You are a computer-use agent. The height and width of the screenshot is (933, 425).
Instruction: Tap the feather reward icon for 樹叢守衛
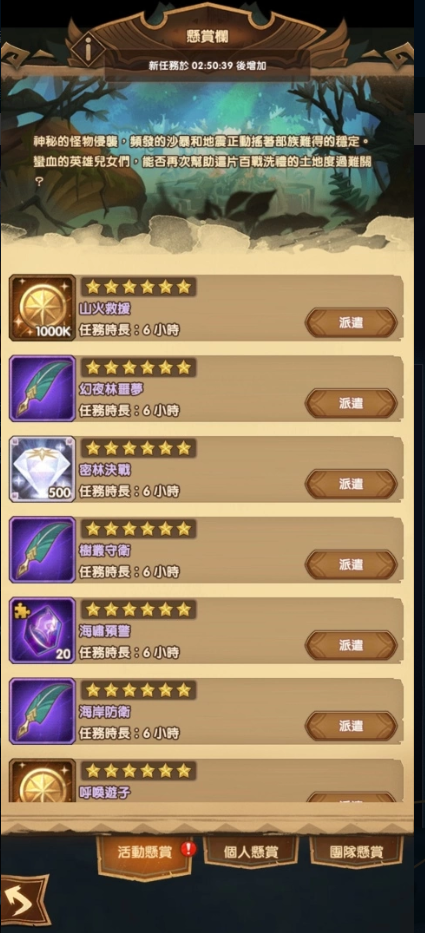pyautogui.click(x=42, y=549)
